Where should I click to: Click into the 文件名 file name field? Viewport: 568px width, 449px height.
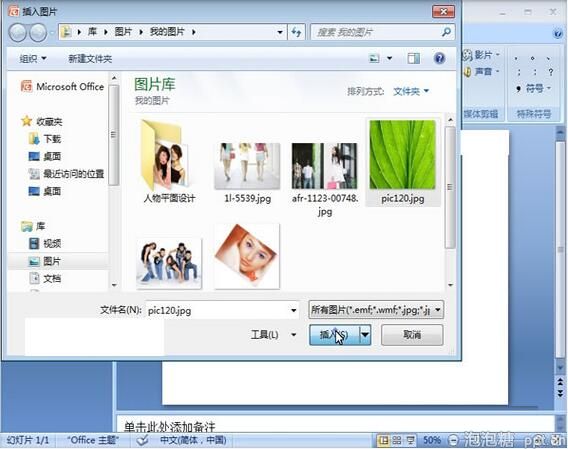coord(217,311)
